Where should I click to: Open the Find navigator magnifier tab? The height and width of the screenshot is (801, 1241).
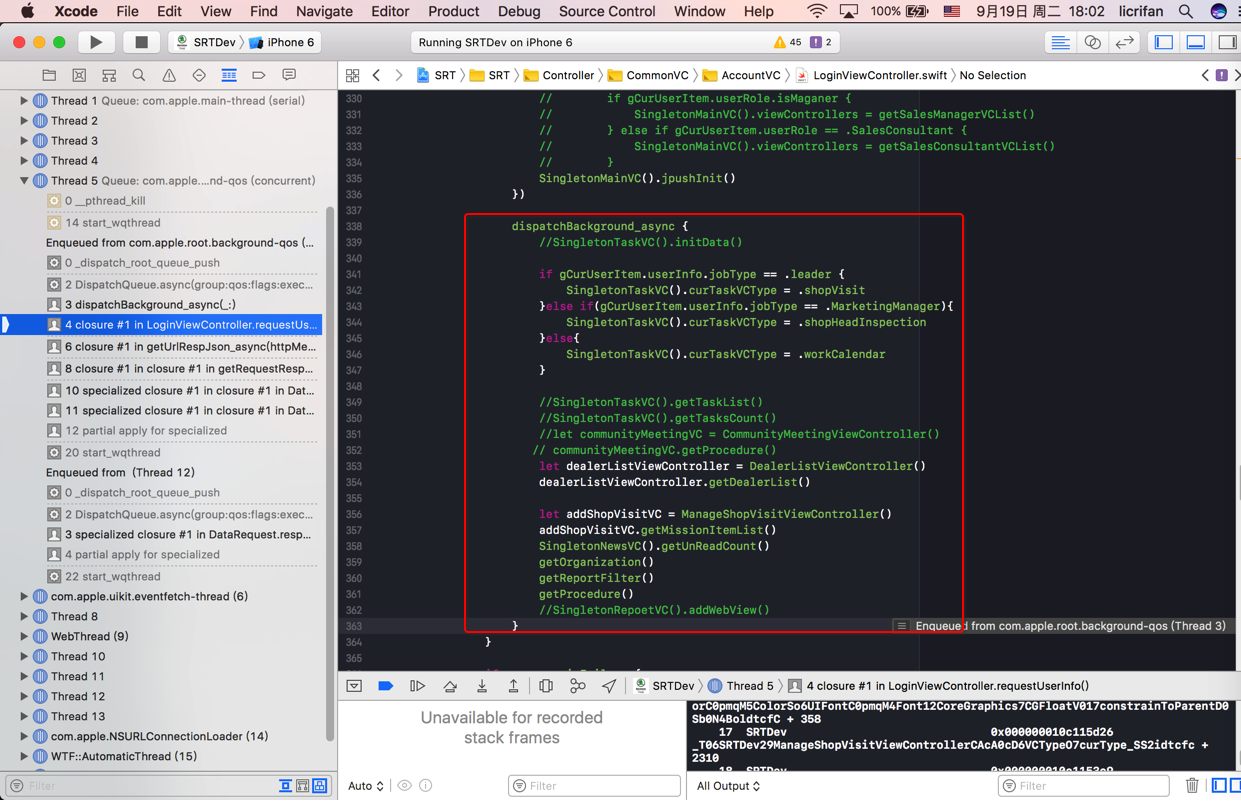pos(139,76)
